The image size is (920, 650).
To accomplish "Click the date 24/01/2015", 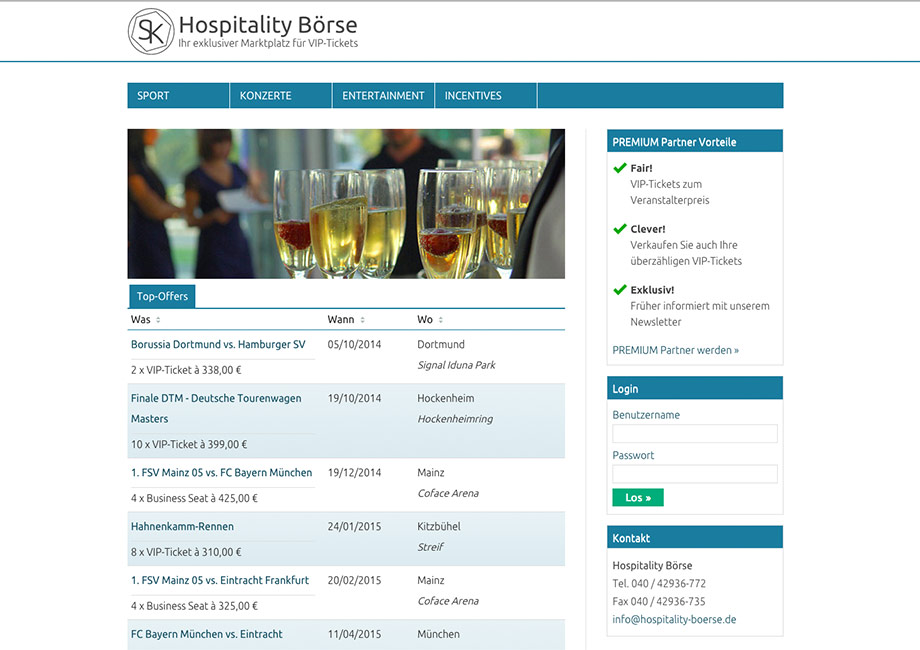I will click(x=354, y=526).
